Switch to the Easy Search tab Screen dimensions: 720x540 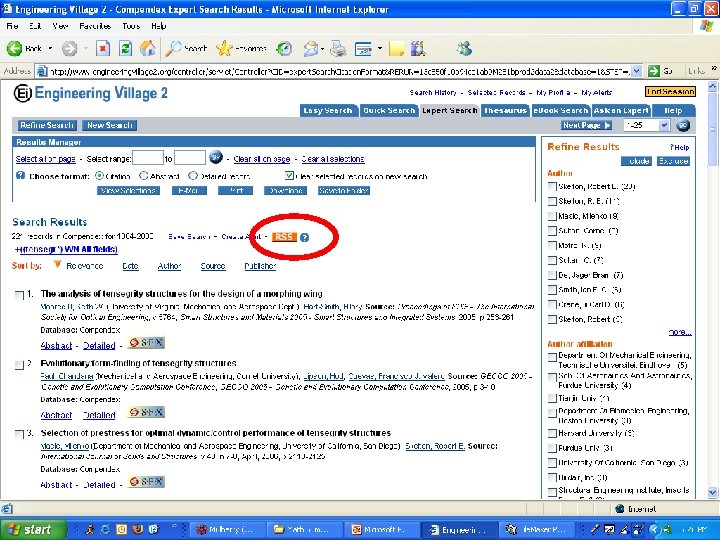328,111
